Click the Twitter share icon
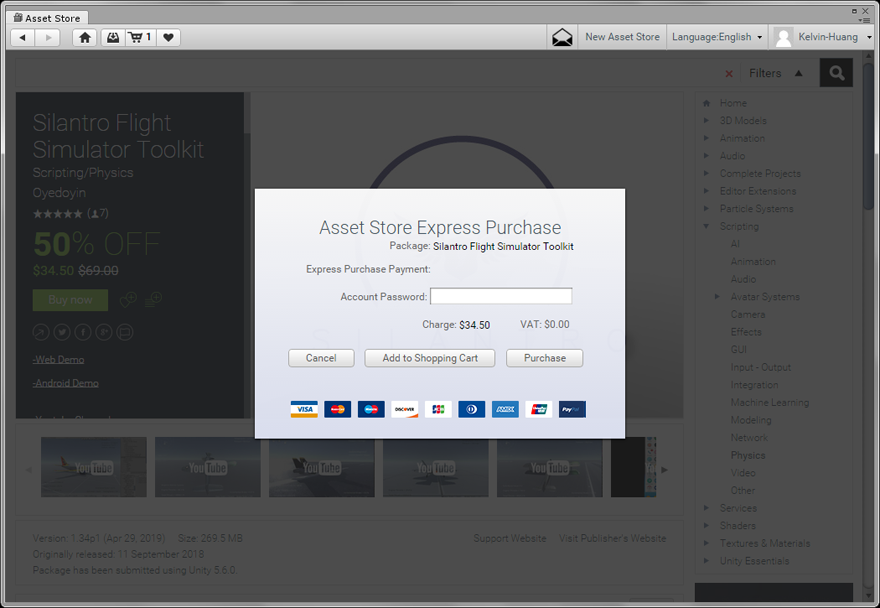 [x=62, y=332]
